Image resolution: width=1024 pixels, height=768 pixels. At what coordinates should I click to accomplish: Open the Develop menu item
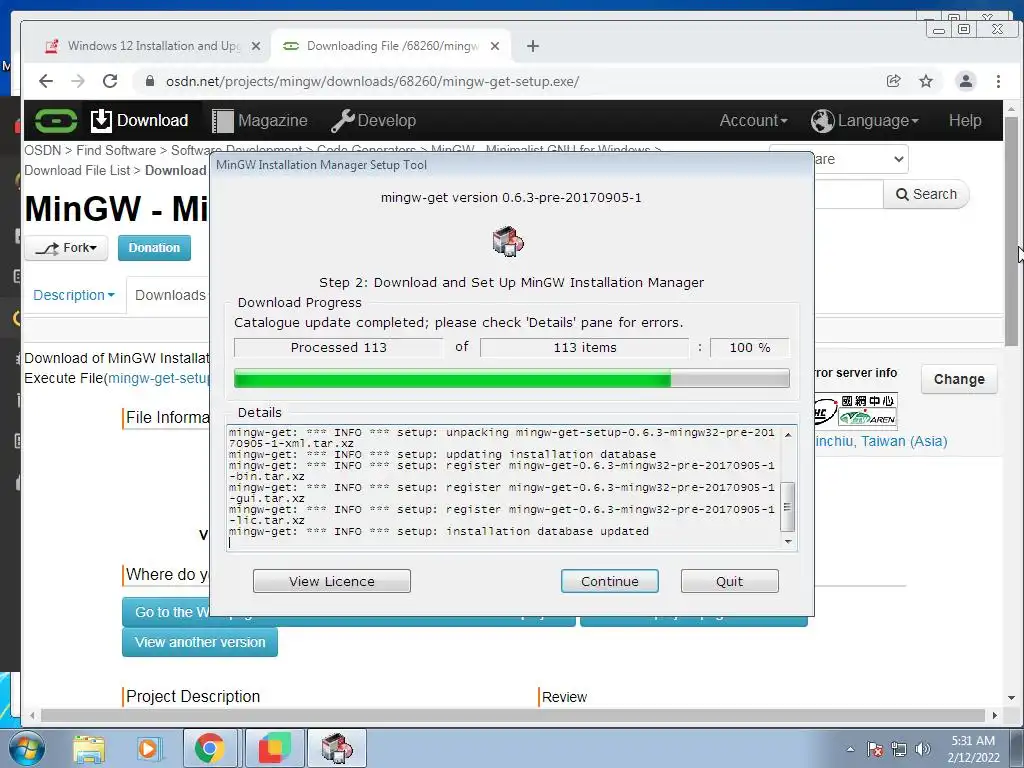pyautogui.click(x=374, y=121)
